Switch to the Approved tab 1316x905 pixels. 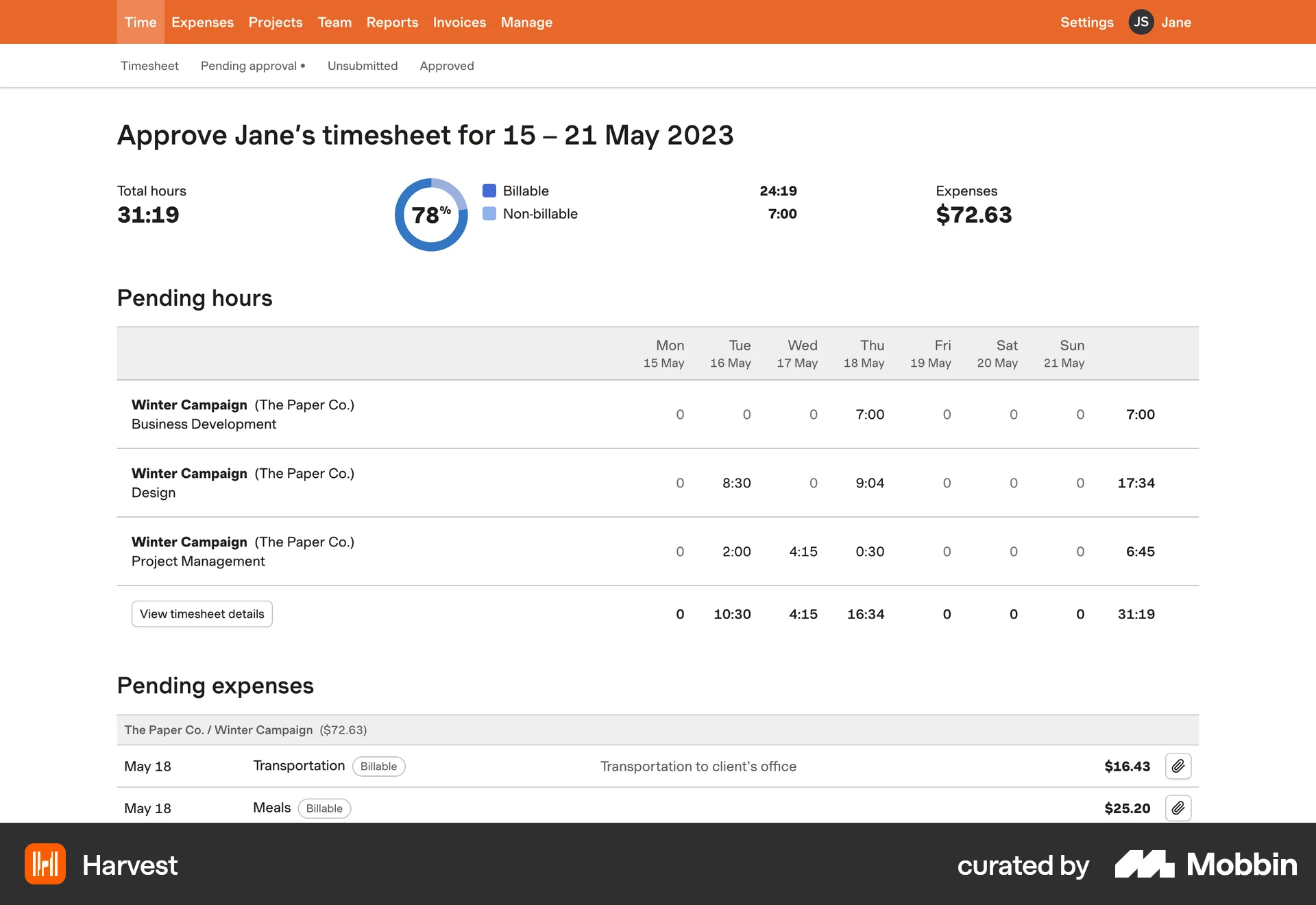[447, 66]
